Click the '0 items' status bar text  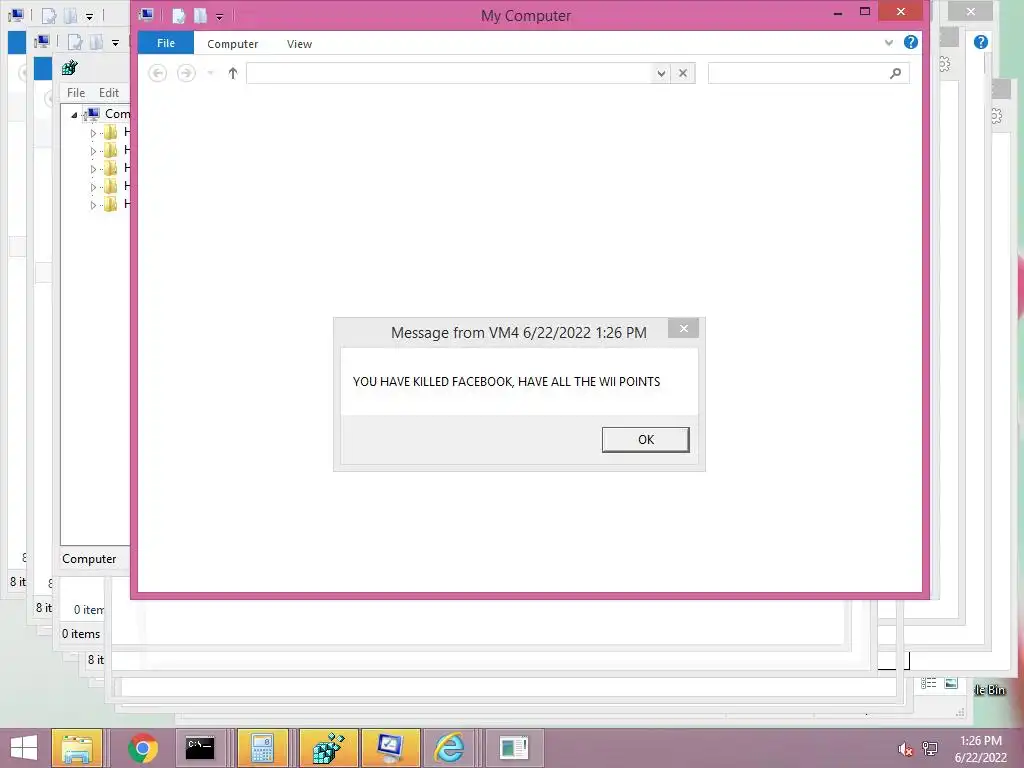(x=81, y=634)
